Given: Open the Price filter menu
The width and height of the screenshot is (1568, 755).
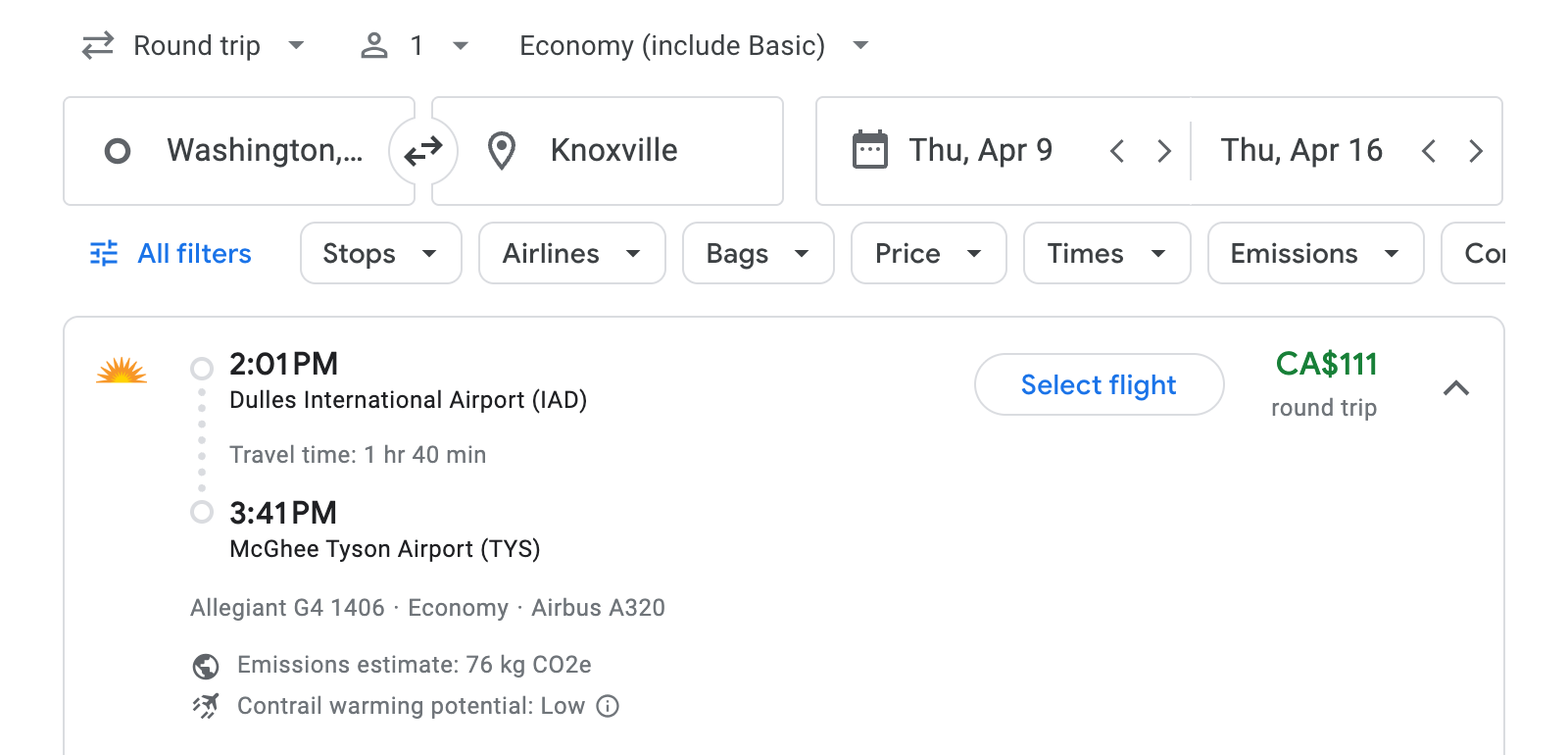Looking at the screenshot, I should tap(927, 253).
